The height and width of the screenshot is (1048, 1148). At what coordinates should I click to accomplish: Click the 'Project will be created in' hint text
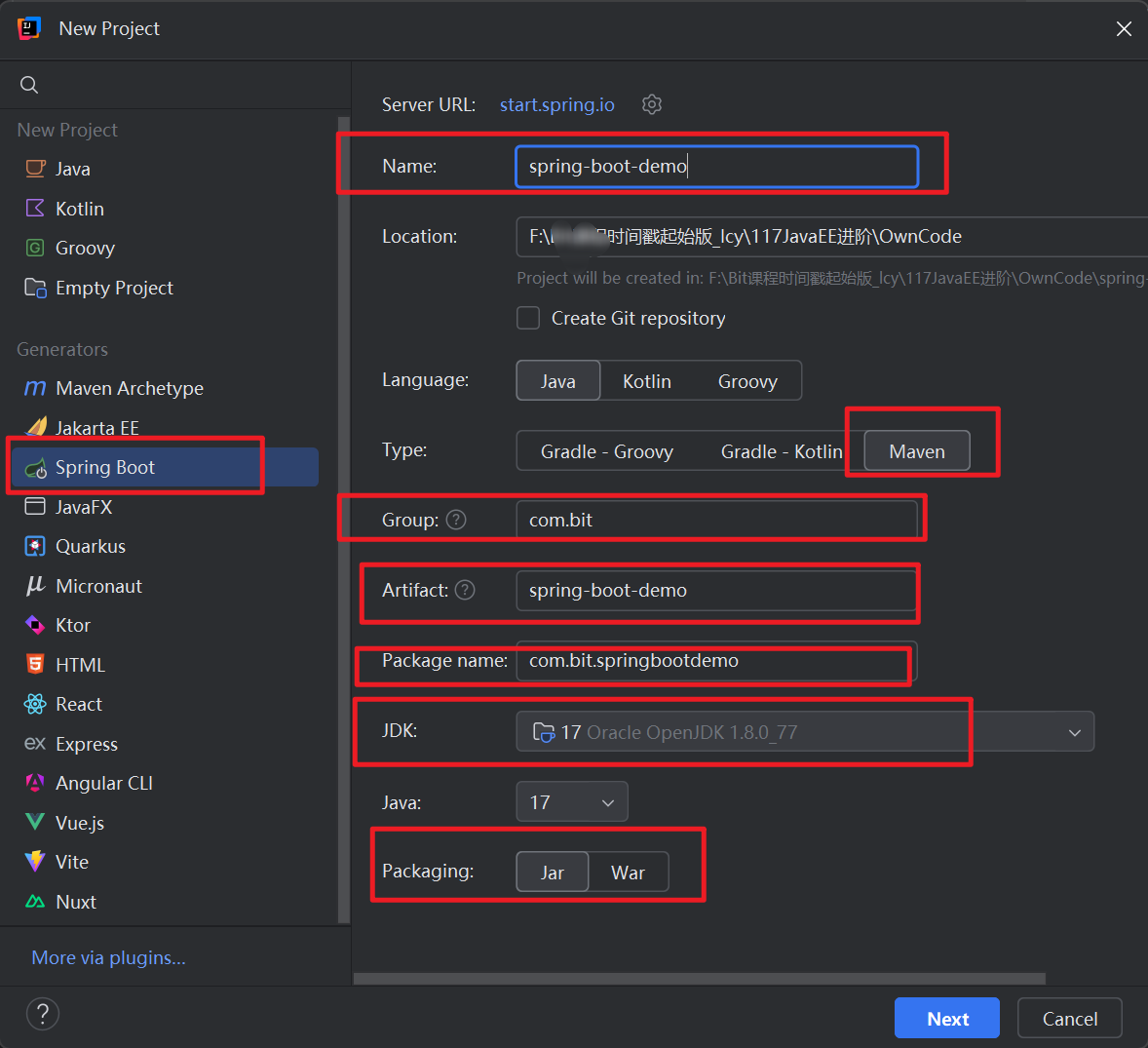(831, 278)
